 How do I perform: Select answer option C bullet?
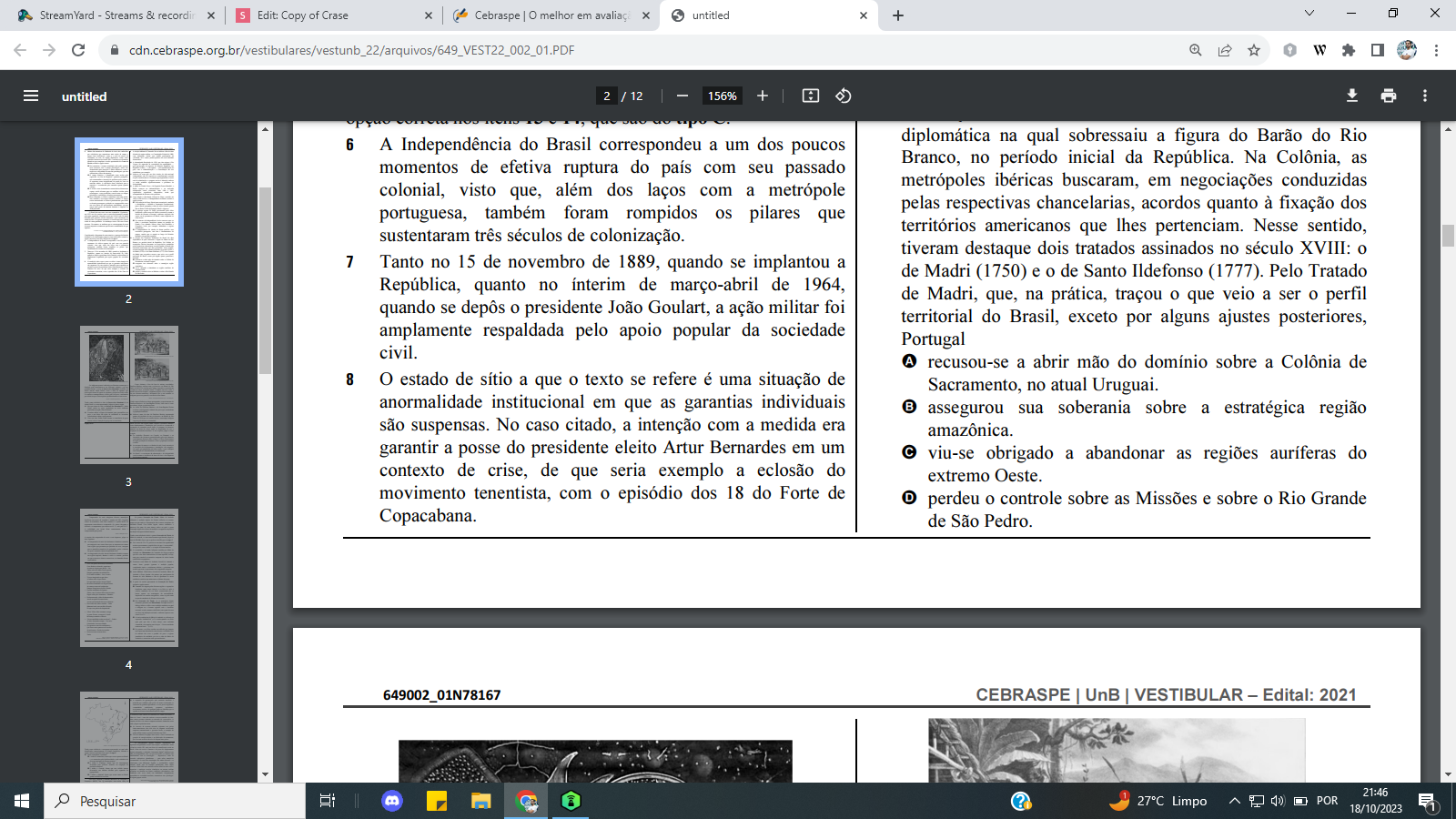(909, 452)
